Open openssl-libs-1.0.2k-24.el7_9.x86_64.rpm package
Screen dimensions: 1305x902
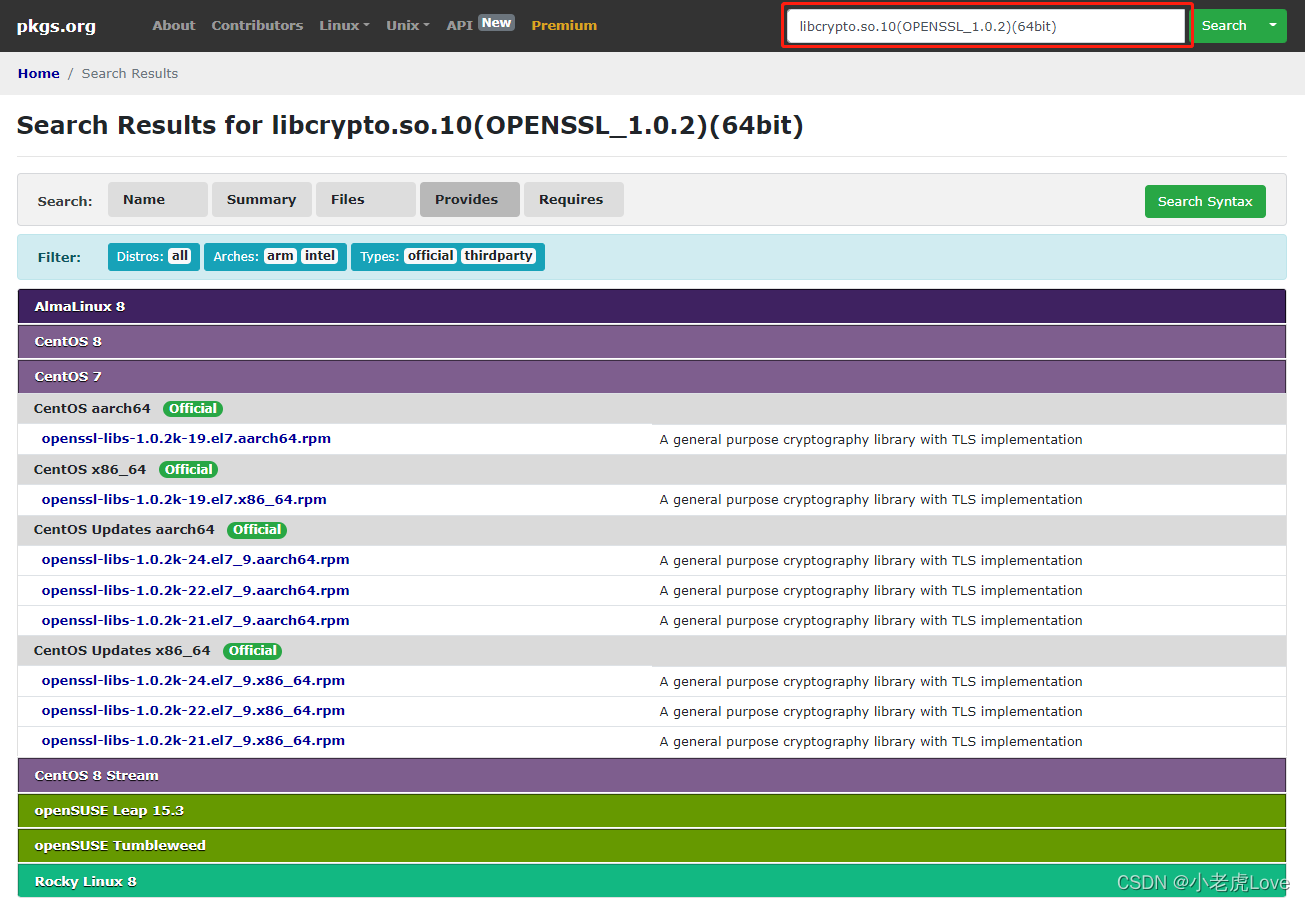tap(193, 681)
